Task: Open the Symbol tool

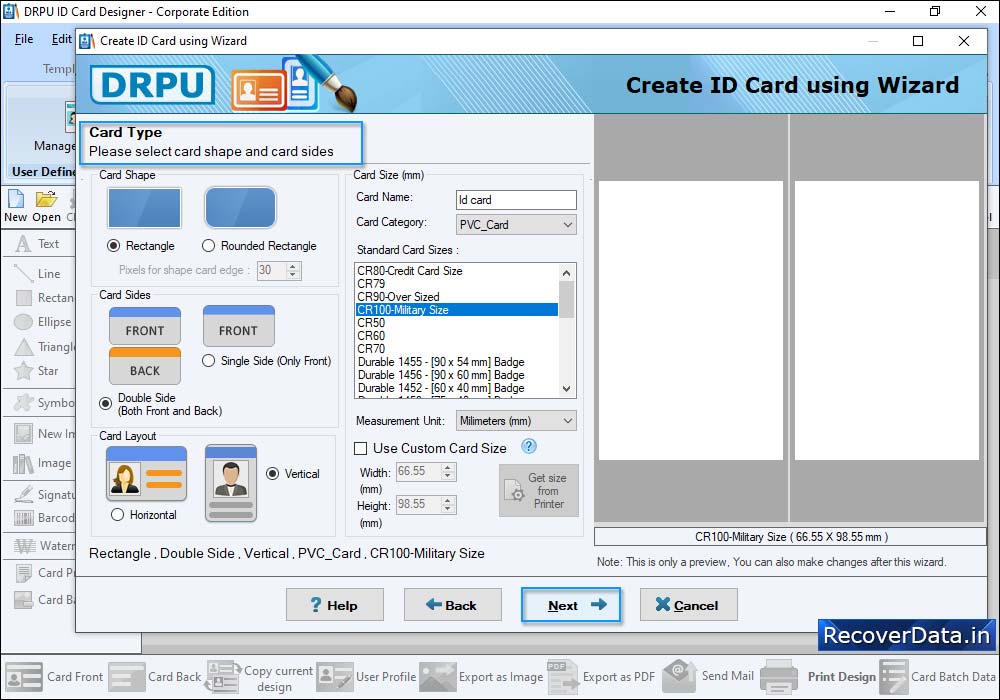Action: click(43, 403)
